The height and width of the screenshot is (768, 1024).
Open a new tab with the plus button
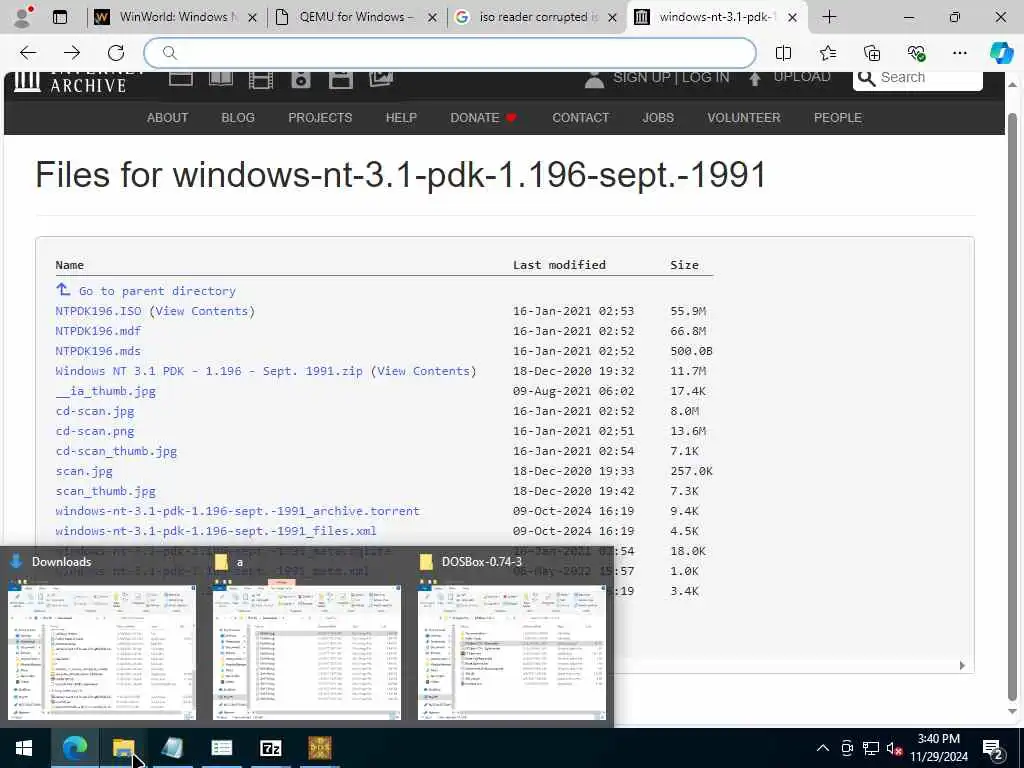pyautogui.click(x=829, y=17)
